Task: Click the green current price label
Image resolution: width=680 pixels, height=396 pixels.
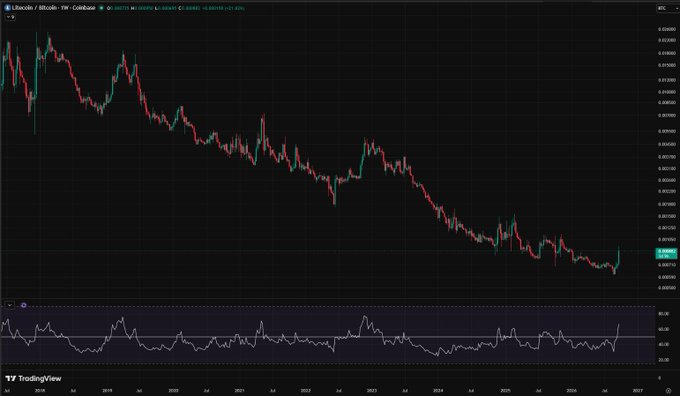Action: 666,253
